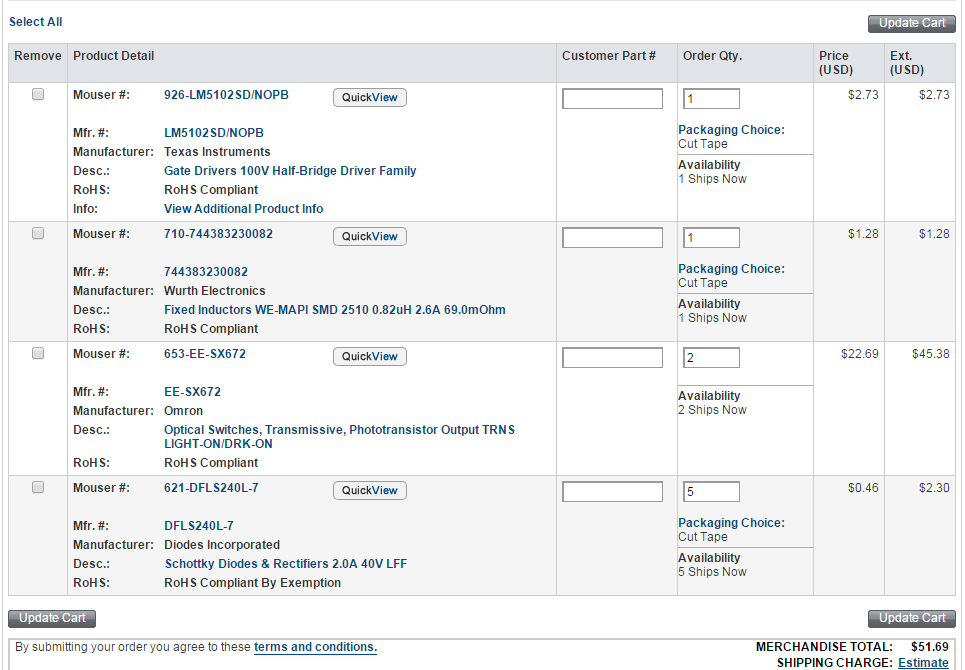
Task: Open QuickView for 710-744383230082
Action: tap(370, 236)
